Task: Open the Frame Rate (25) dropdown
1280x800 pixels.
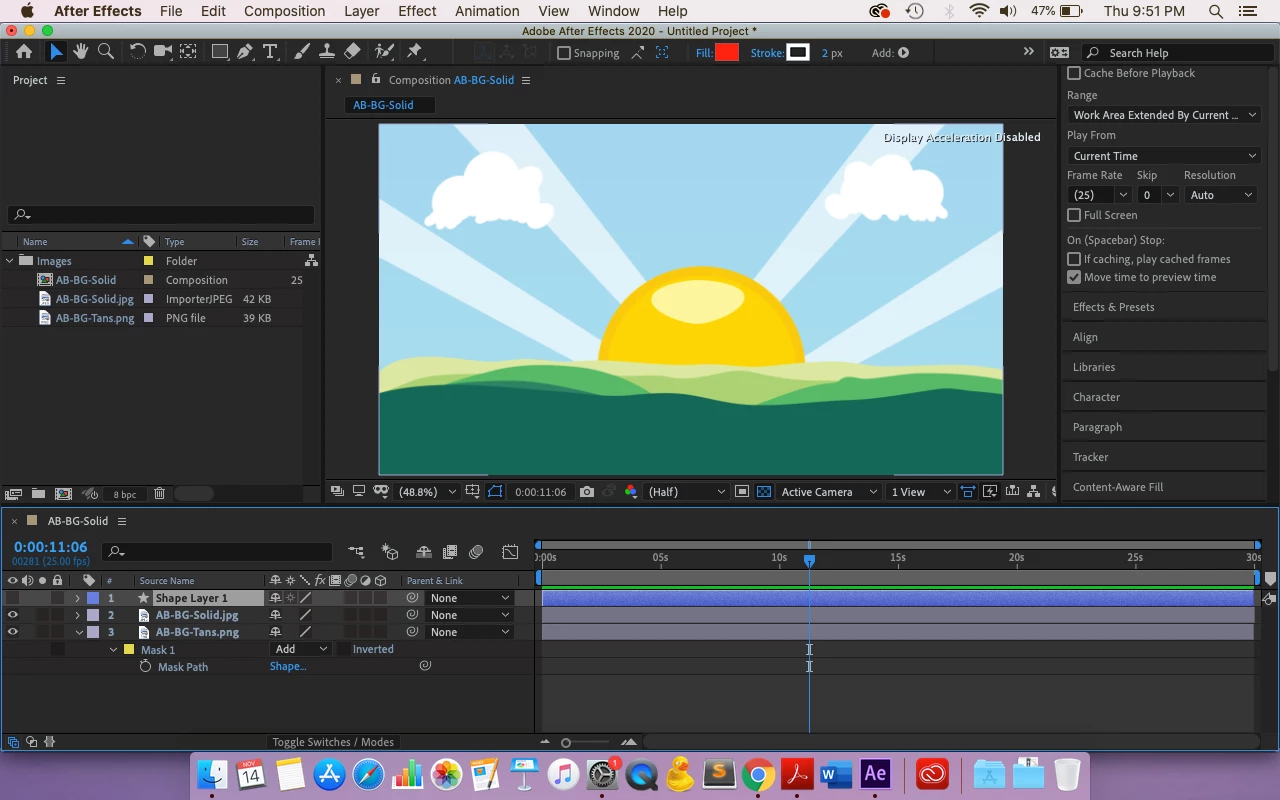Action: click(1099, 195)
